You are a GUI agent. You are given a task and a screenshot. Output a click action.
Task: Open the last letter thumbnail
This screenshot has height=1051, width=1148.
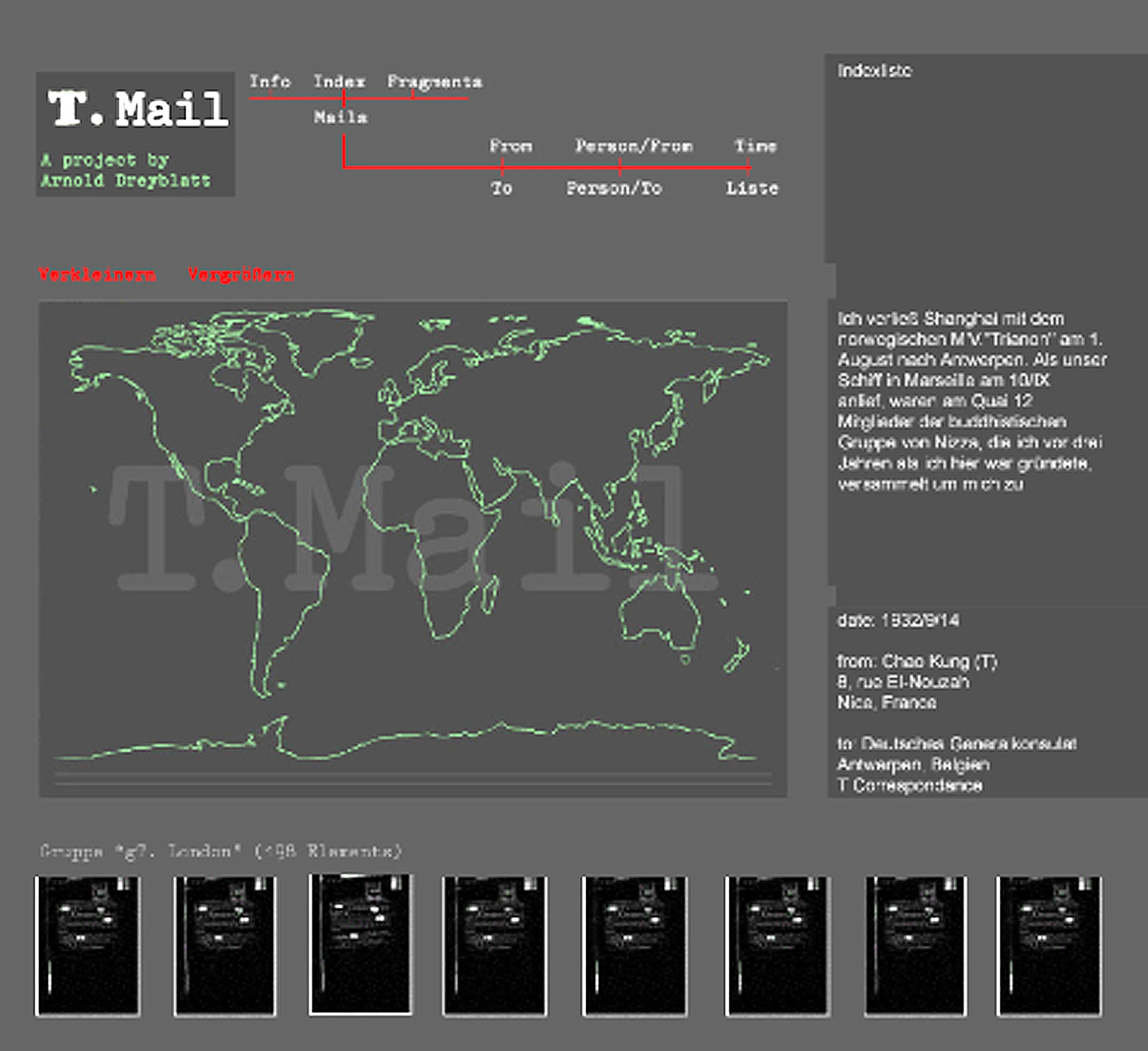[x=1048, y=946]
